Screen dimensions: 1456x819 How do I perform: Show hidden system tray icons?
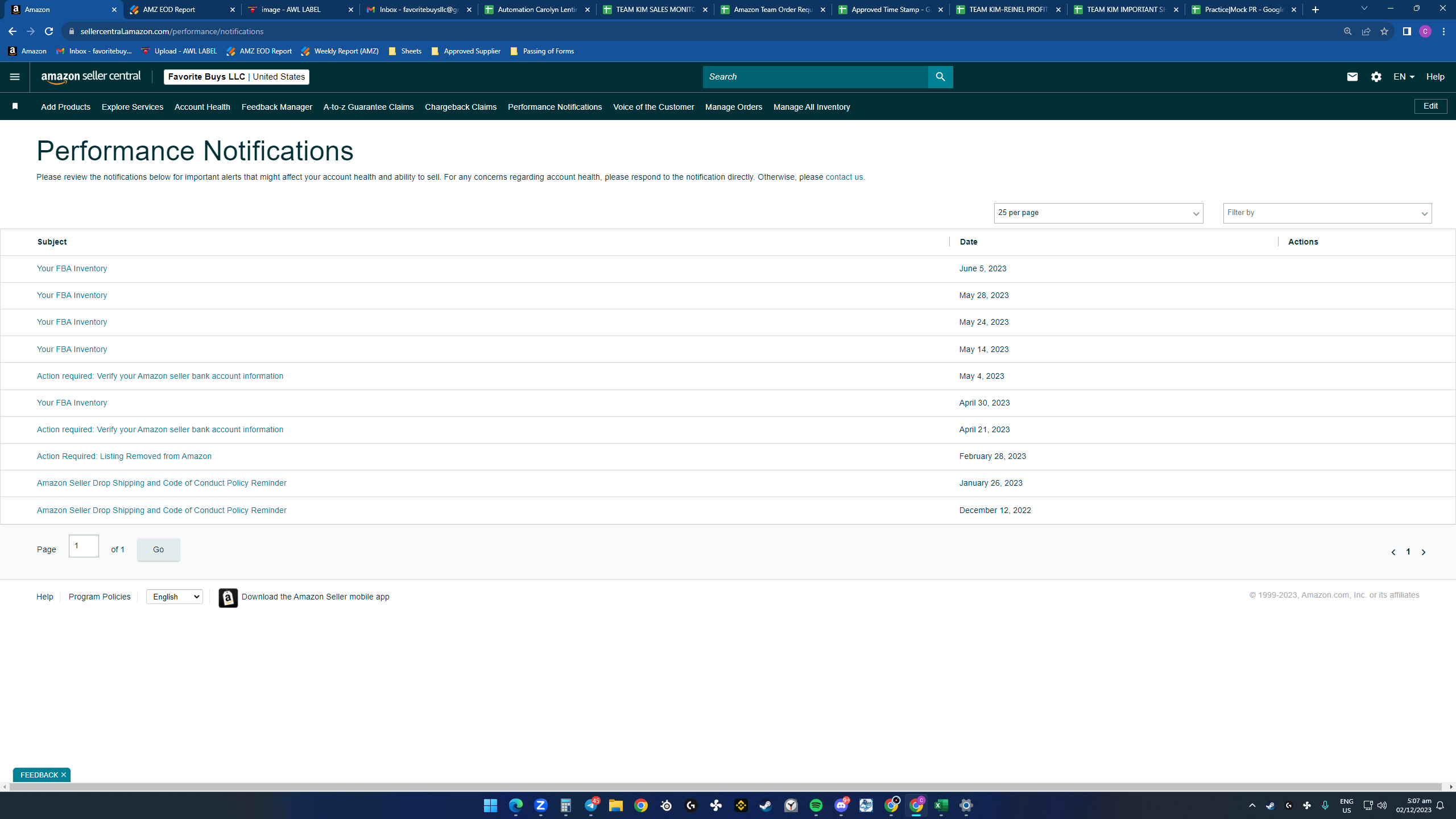tap(1252, 805)
